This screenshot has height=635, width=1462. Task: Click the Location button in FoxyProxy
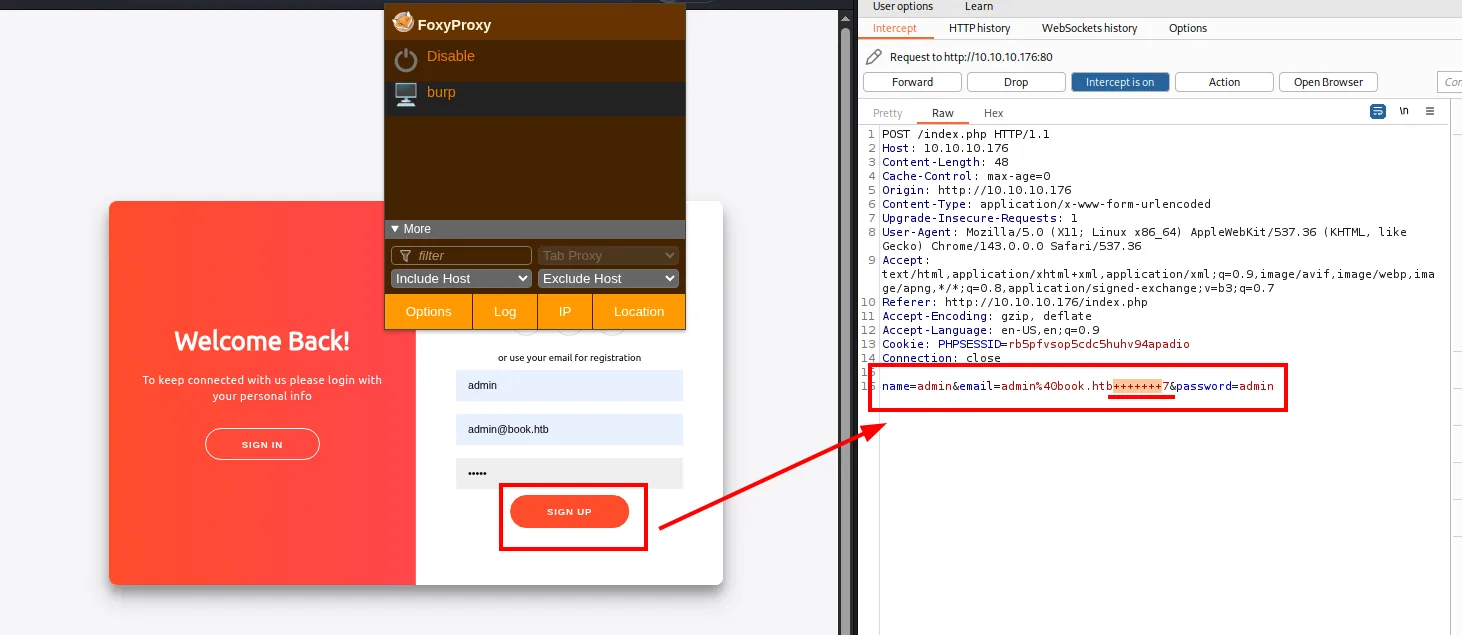[x=639, y=311]
